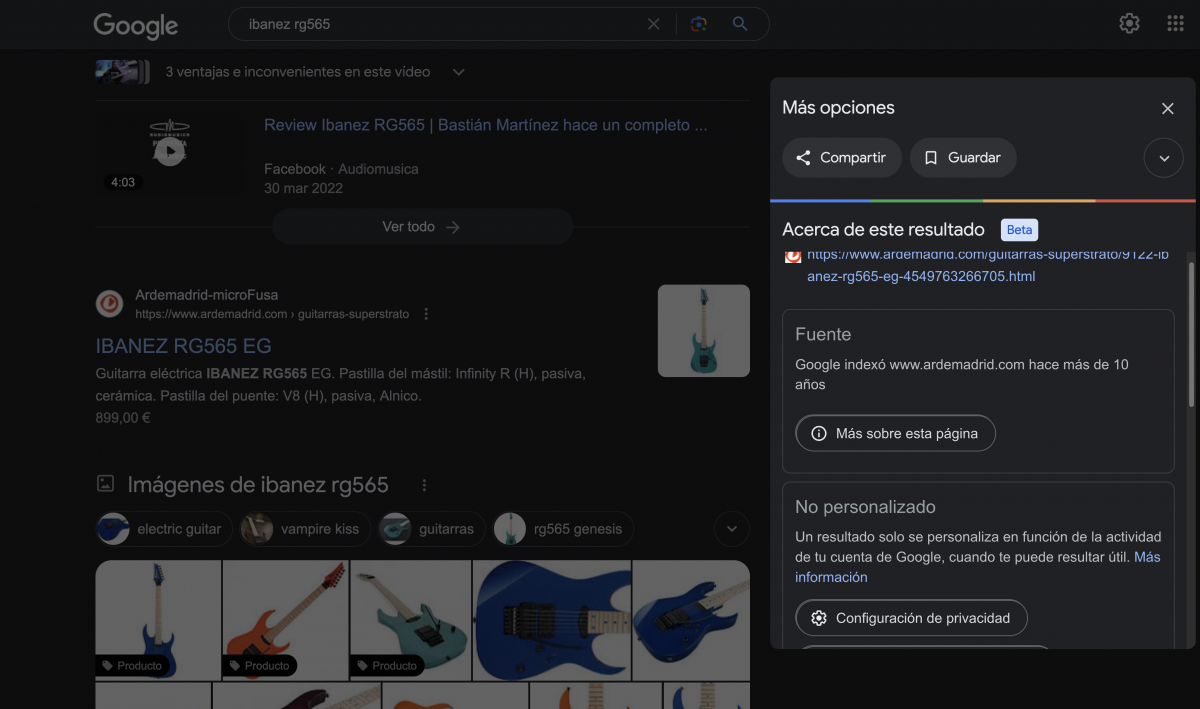
Task: Select the vampire kiss image chip
Action: (305, 529)
